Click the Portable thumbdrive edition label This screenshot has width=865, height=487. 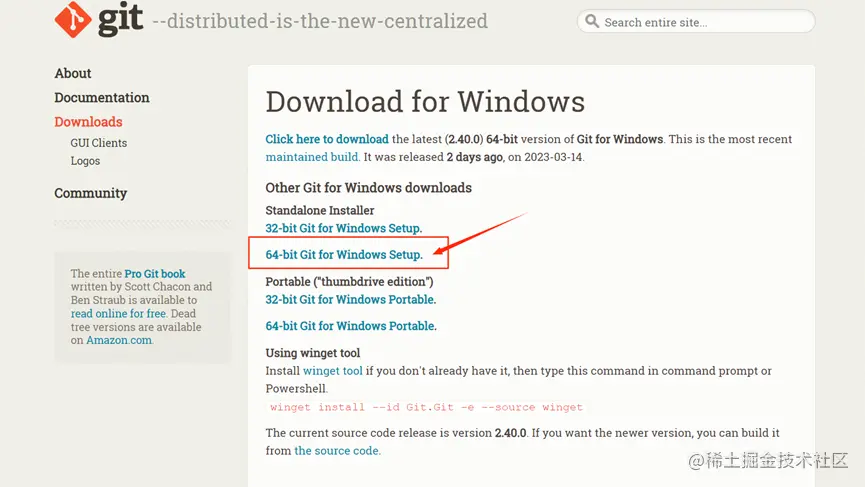(349, 282)
